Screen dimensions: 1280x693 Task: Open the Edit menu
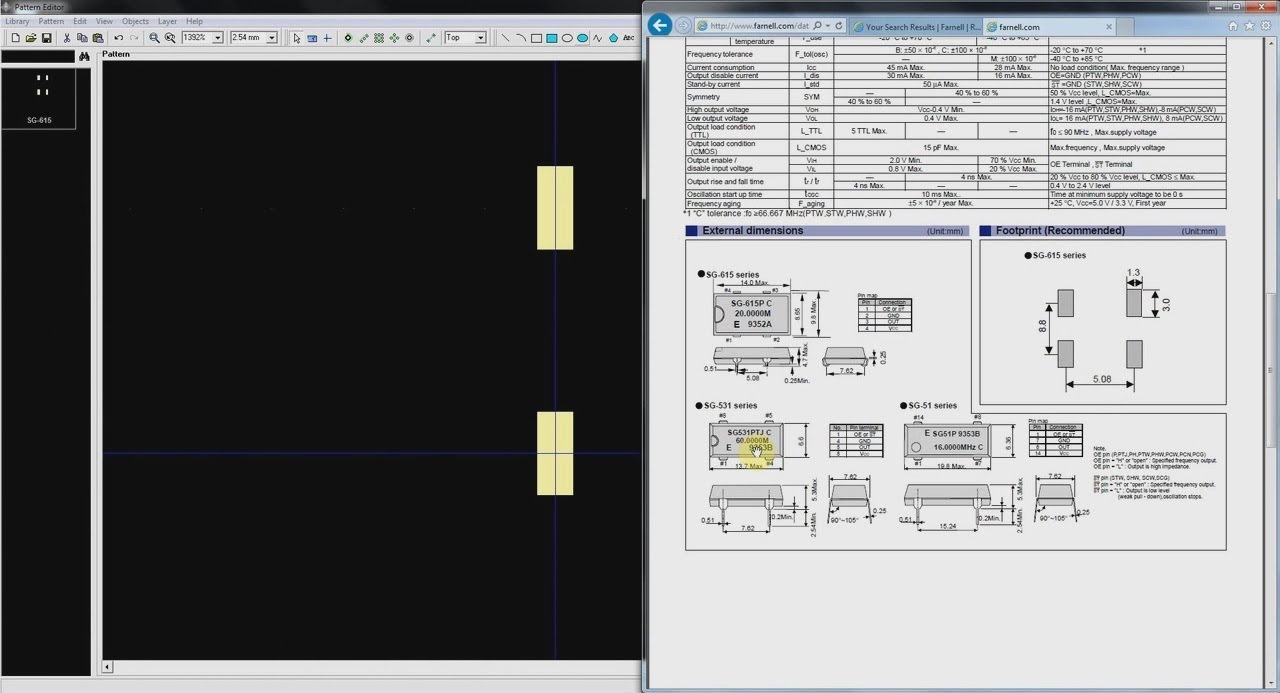pos(80,21)
